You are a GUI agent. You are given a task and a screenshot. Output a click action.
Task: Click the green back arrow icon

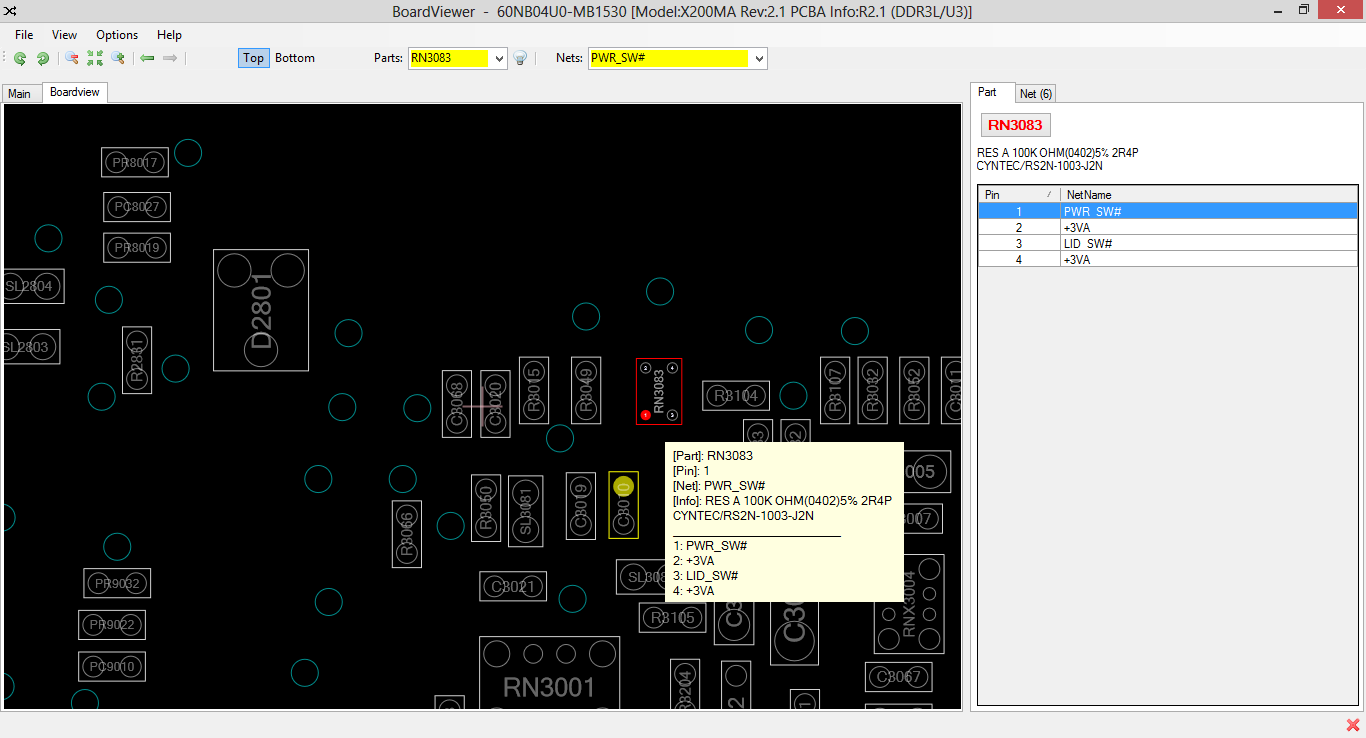[x=147, y=58]
